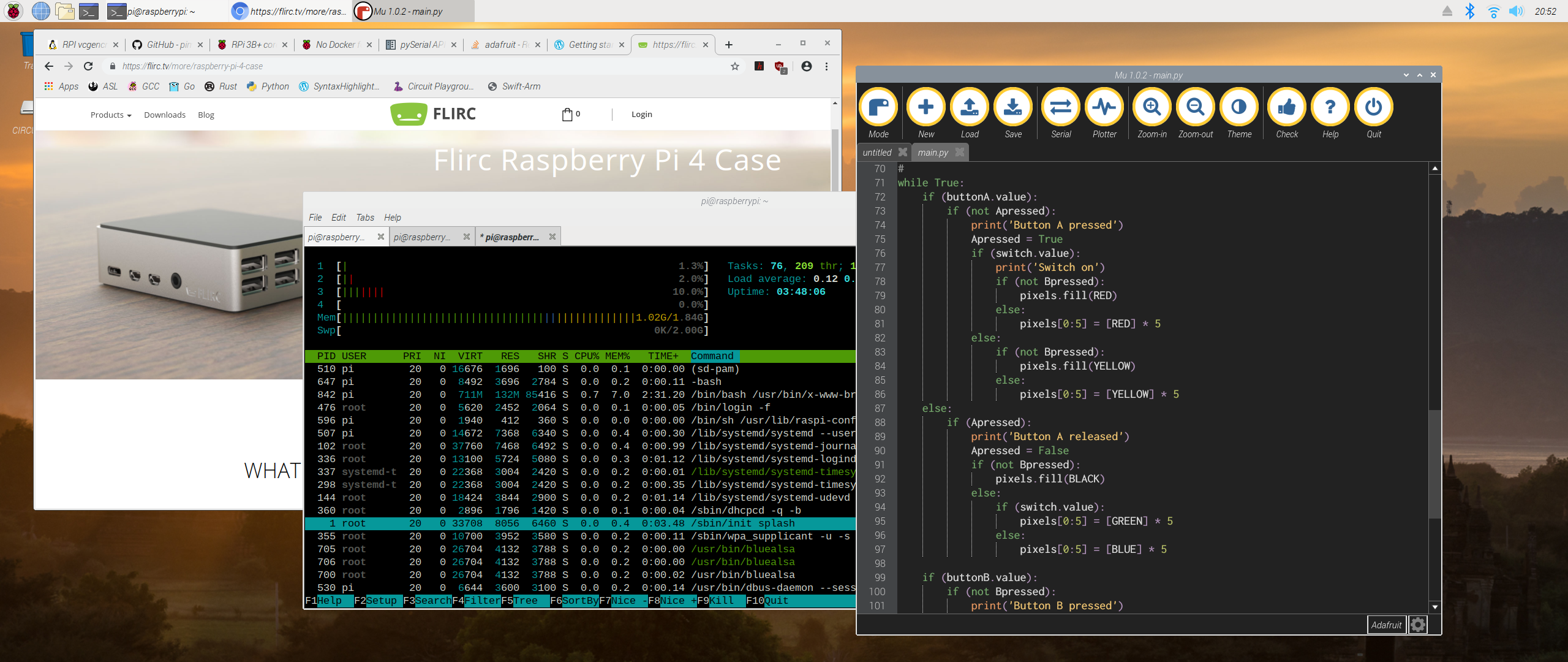
Task: Open the Chromium profile account icon
Action: [x=806, y=66]
